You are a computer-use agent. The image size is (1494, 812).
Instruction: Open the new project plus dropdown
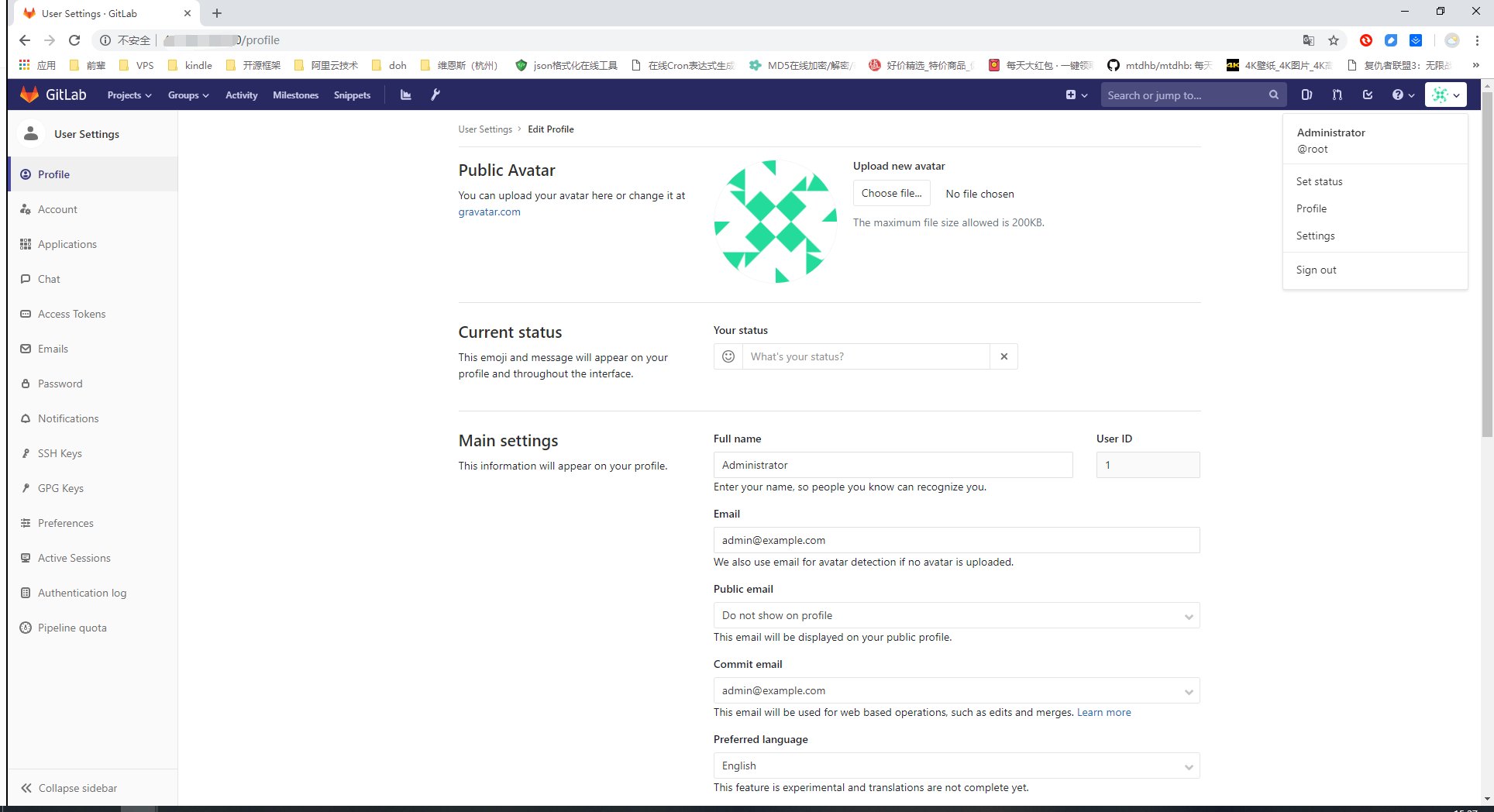coord(1076,95)
